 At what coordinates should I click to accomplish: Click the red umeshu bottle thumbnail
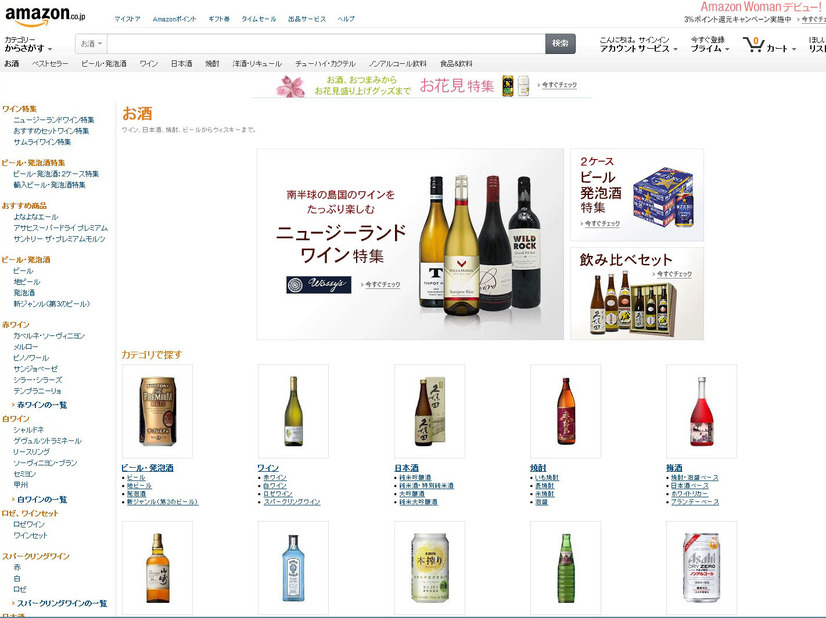pos(701,411)
